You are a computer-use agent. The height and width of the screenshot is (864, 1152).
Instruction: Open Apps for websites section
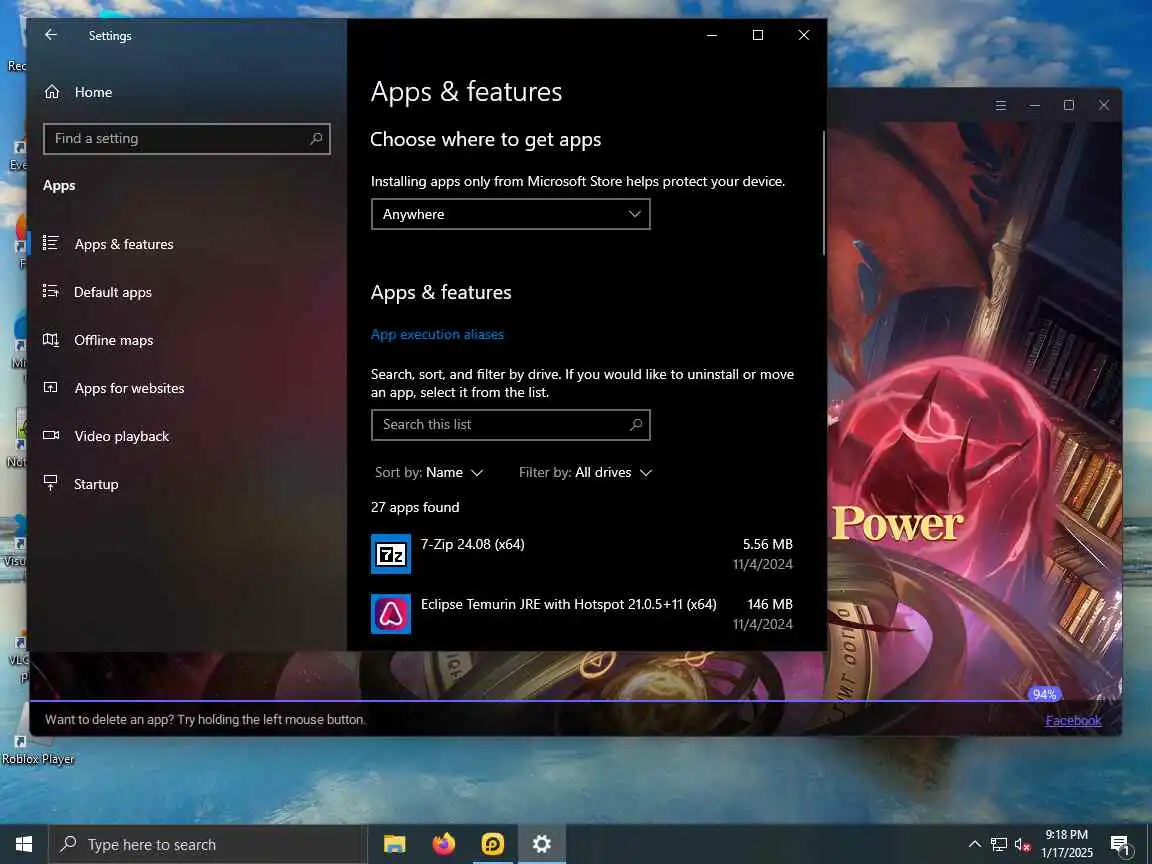(x=129, y=388)
